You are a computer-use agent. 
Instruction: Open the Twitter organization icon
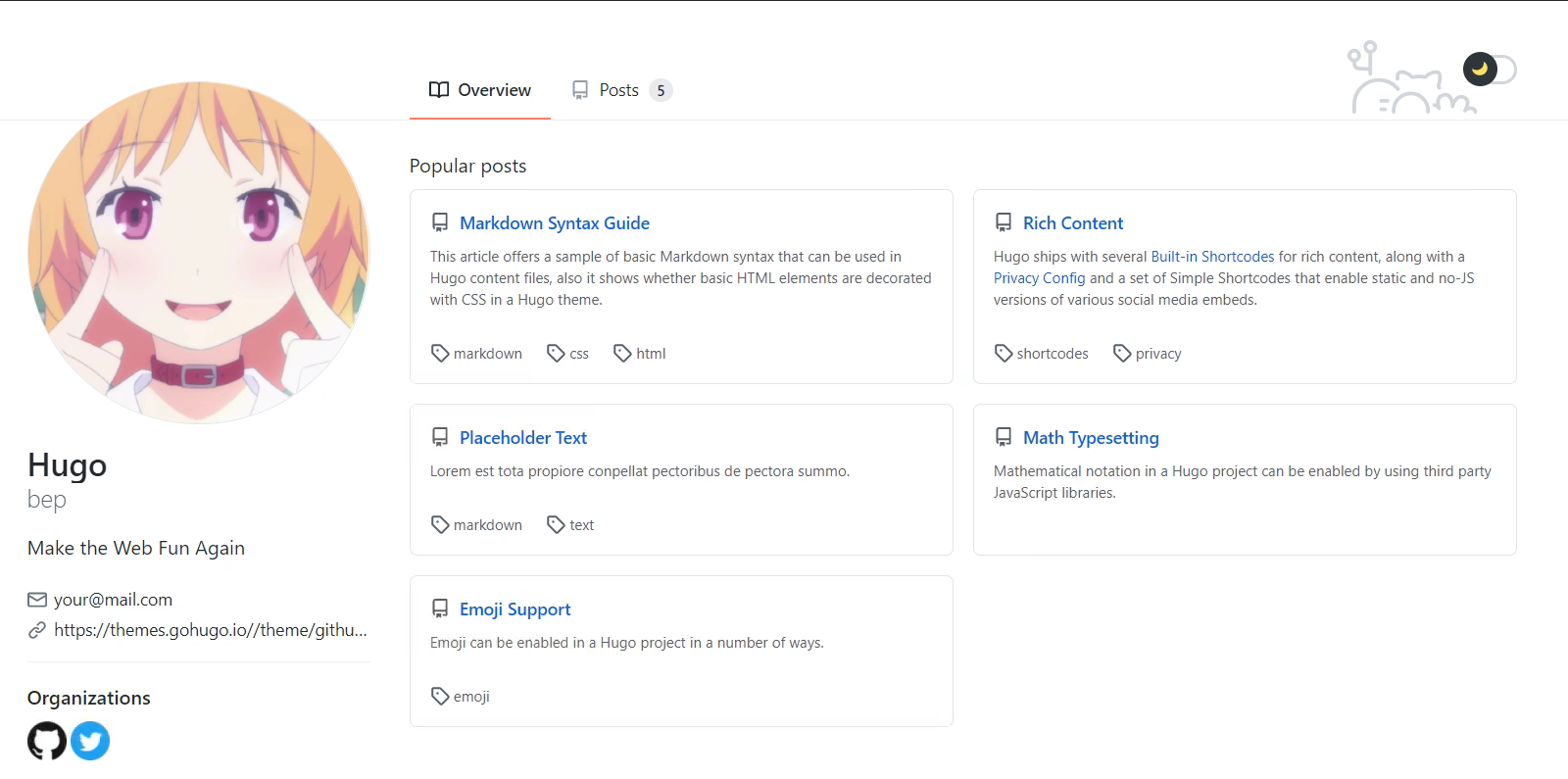click(90, 741)
